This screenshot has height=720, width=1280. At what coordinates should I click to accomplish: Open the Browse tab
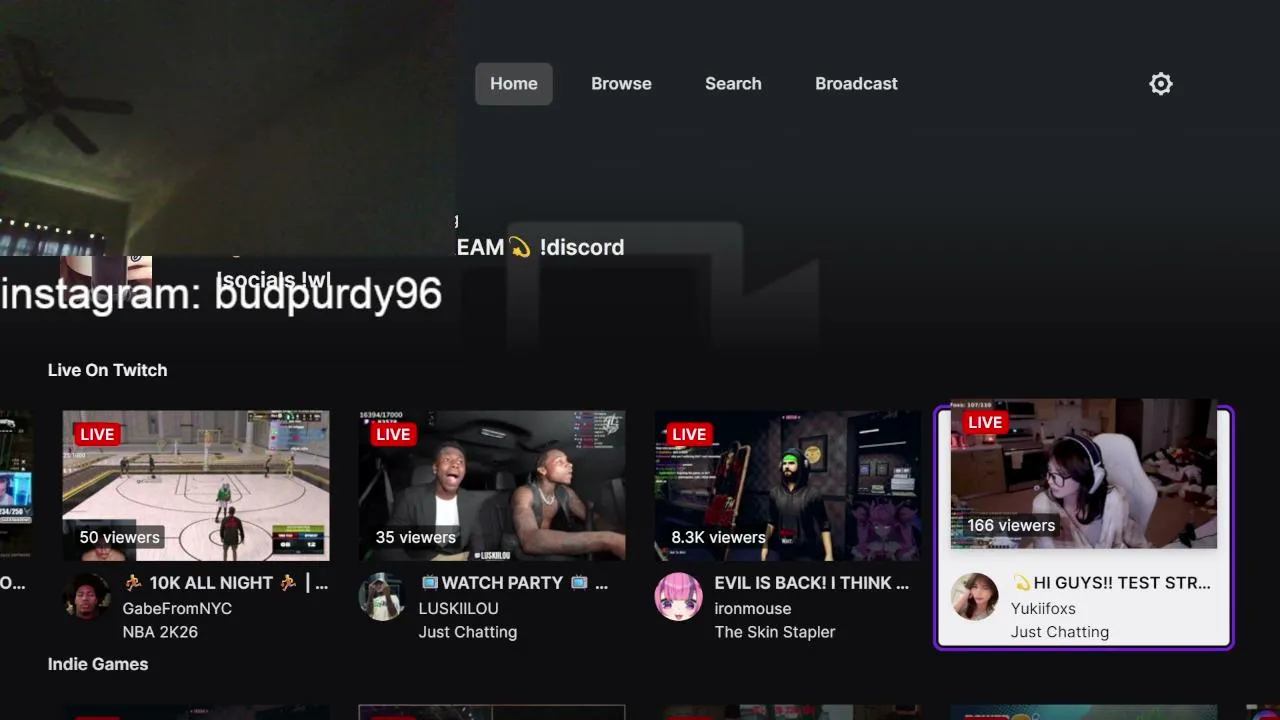tap(621, 84)
